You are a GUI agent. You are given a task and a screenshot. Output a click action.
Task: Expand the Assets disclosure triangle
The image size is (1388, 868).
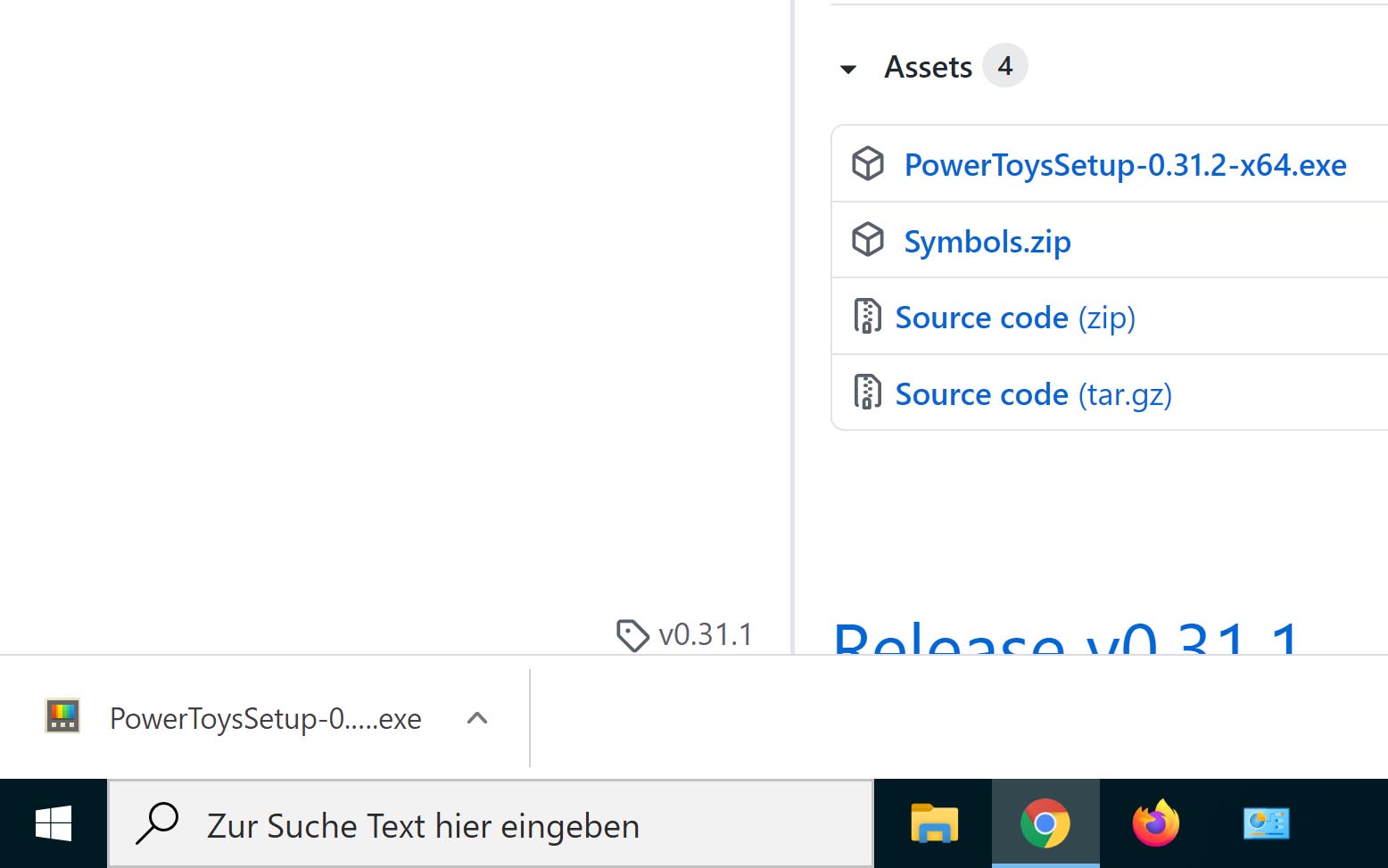(x=847, y=69)
